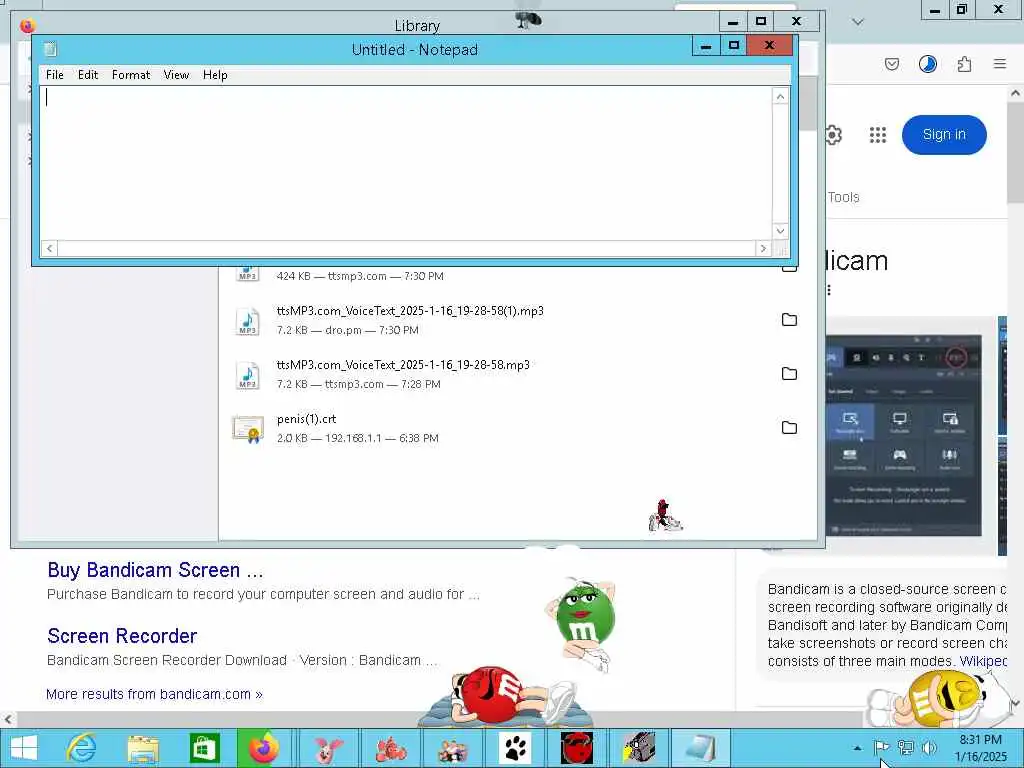Image resolution: width=1024 pixels, height=768 pixels.
Task: Open the Help menu in Notepad
Action: (x=215, y=75)
